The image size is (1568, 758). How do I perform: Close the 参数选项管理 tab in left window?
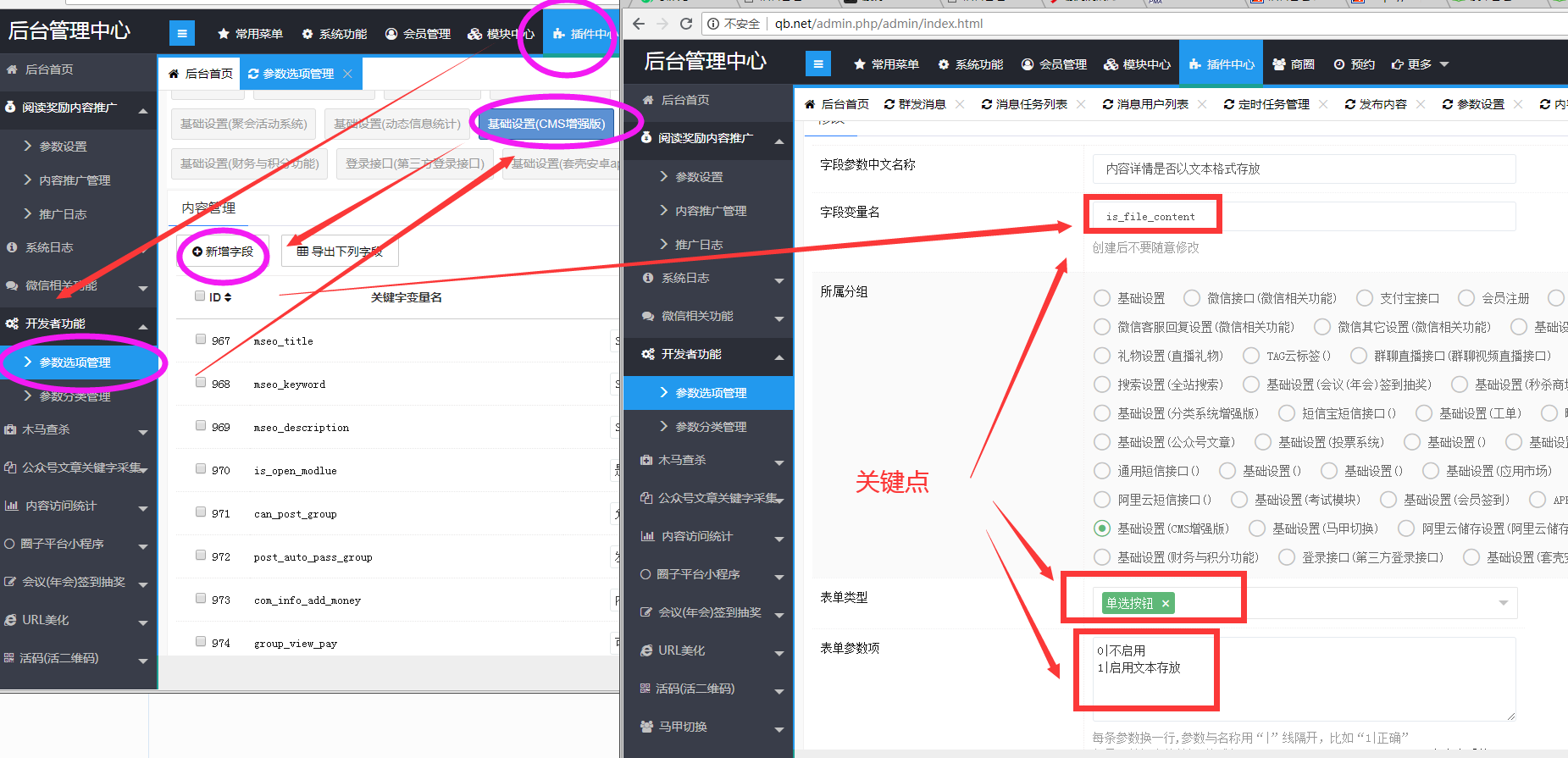click(x=347, y=74)
